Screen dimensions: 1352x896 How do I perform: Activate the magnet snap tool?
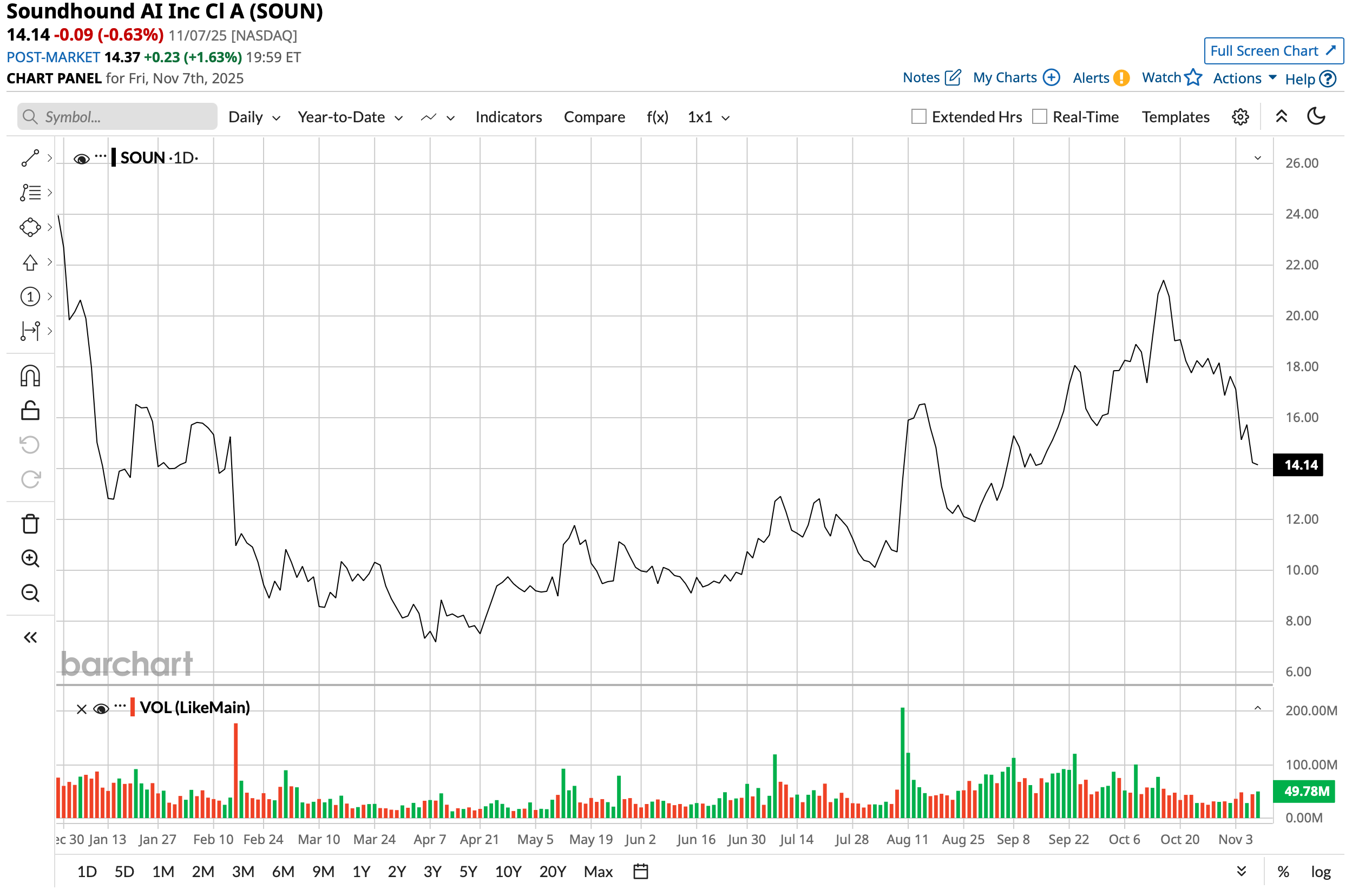coord(30,377)
